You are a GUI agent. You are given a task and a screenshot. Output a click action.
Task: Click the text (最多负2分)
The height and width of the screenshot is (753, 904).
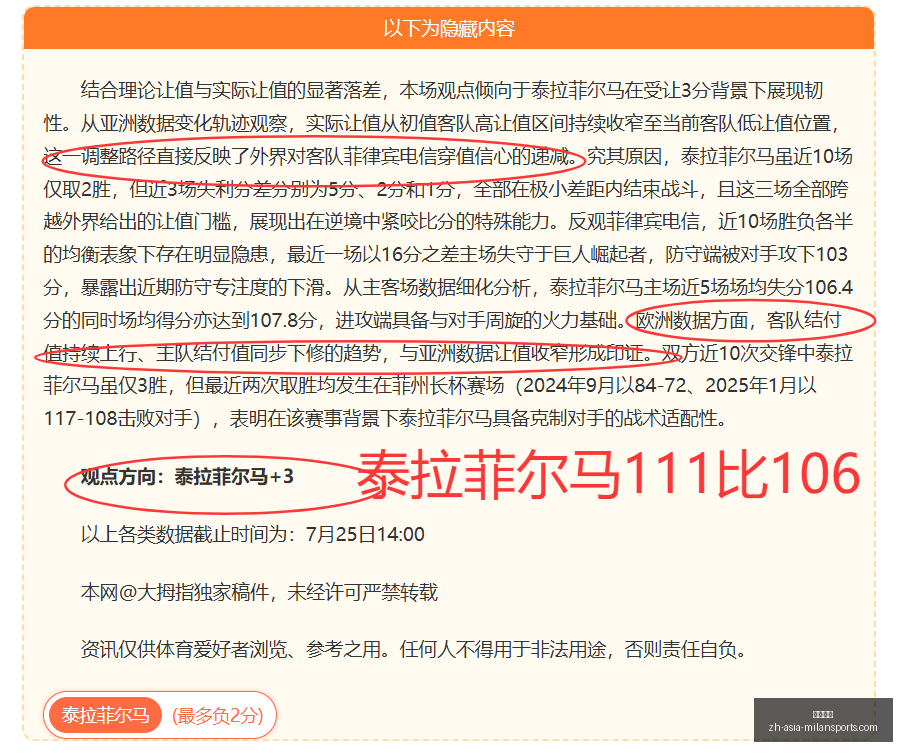(x=218, y=716)
